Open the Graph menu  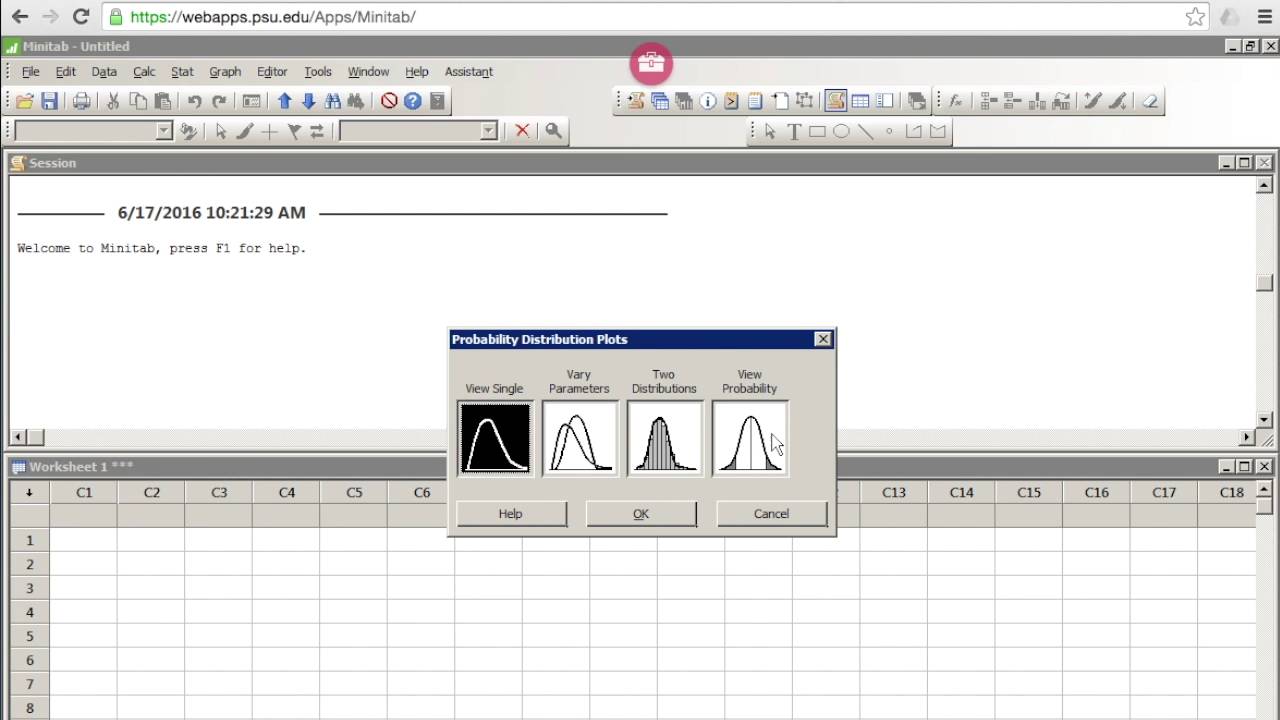tap(225, 72)
